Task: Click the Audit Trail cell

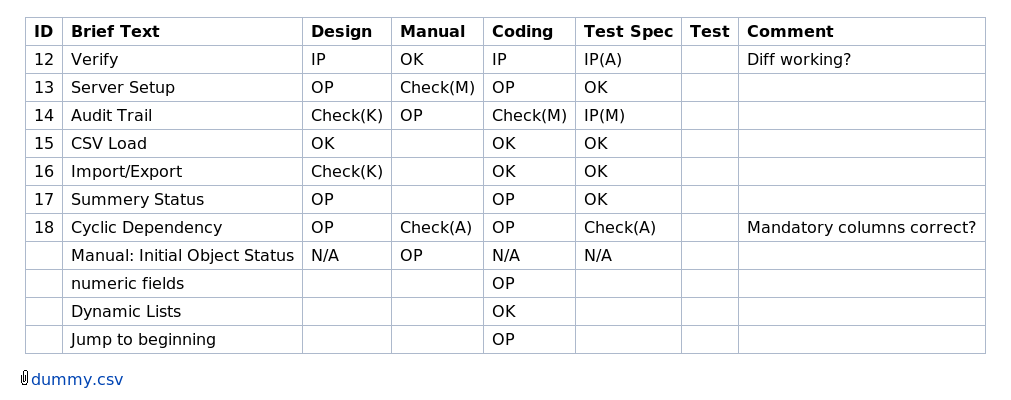Action: click(x=182, y=115)
